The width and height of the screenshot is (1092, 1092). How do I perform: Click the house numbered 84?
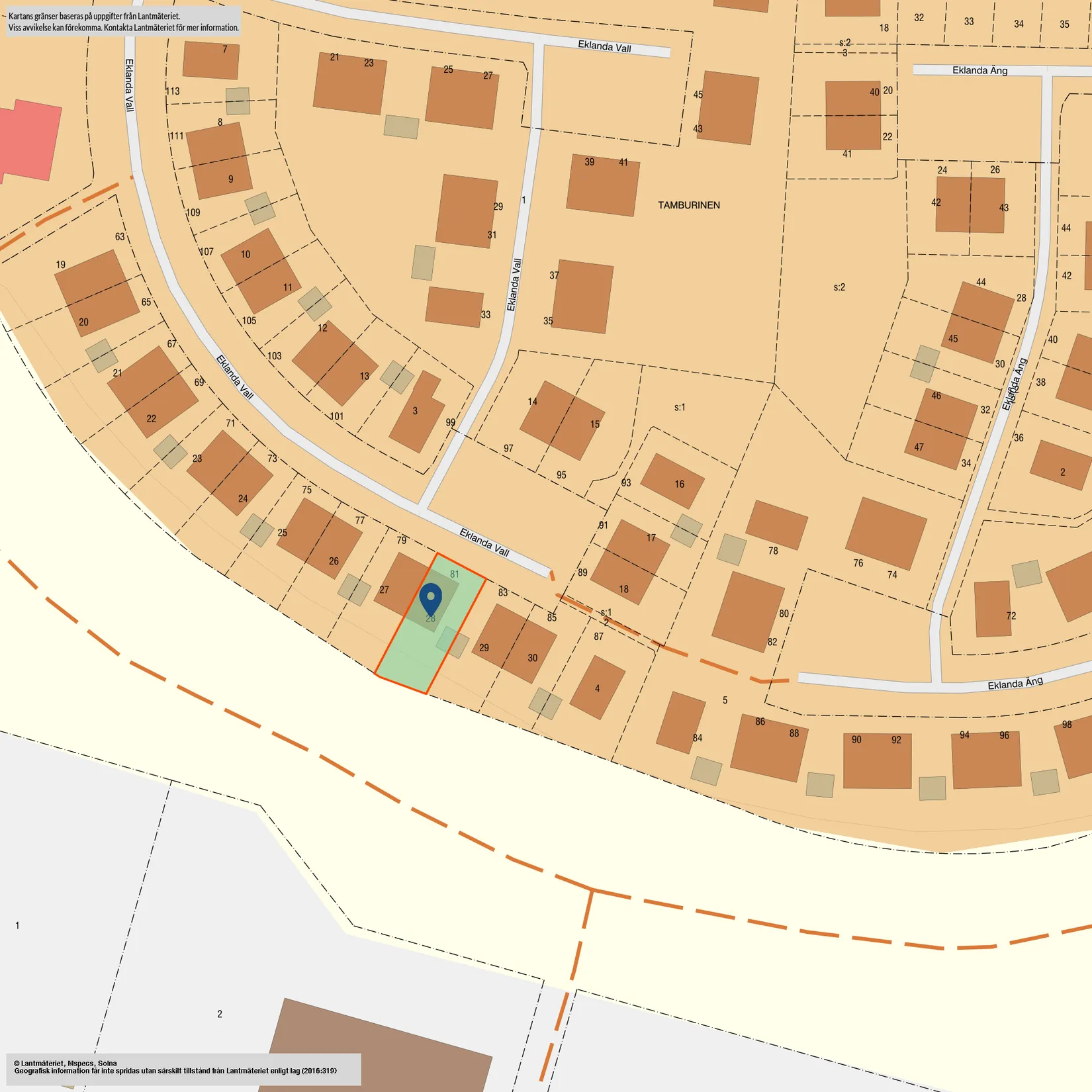[682, 723]
